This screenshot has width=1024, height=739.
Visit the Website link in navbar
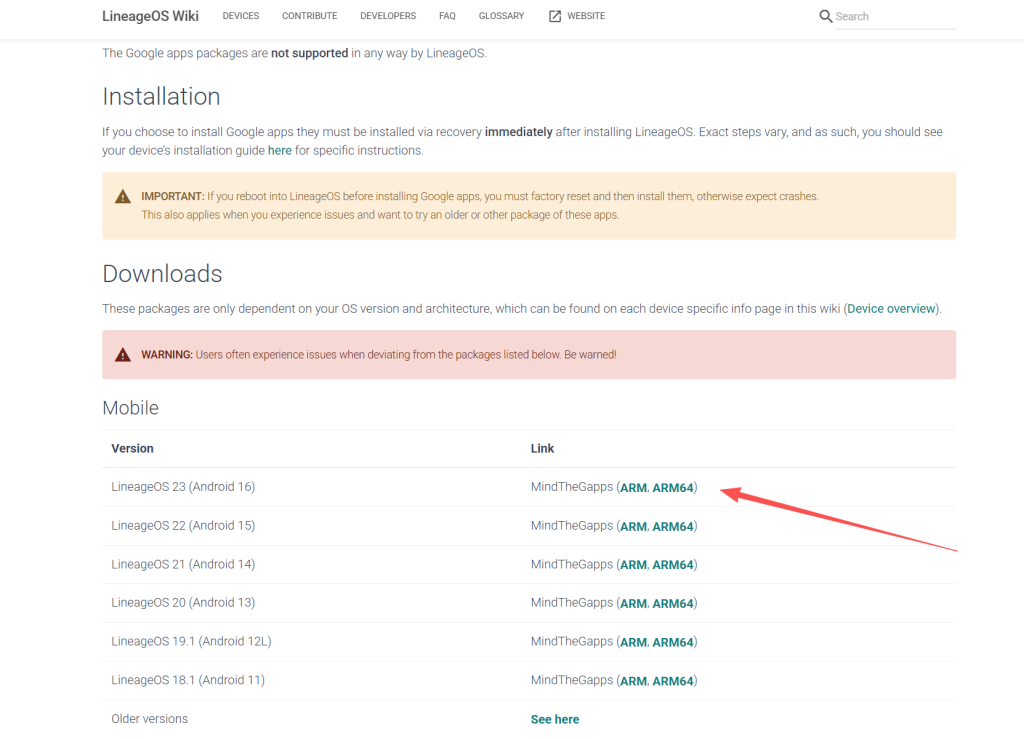(586, 16)
